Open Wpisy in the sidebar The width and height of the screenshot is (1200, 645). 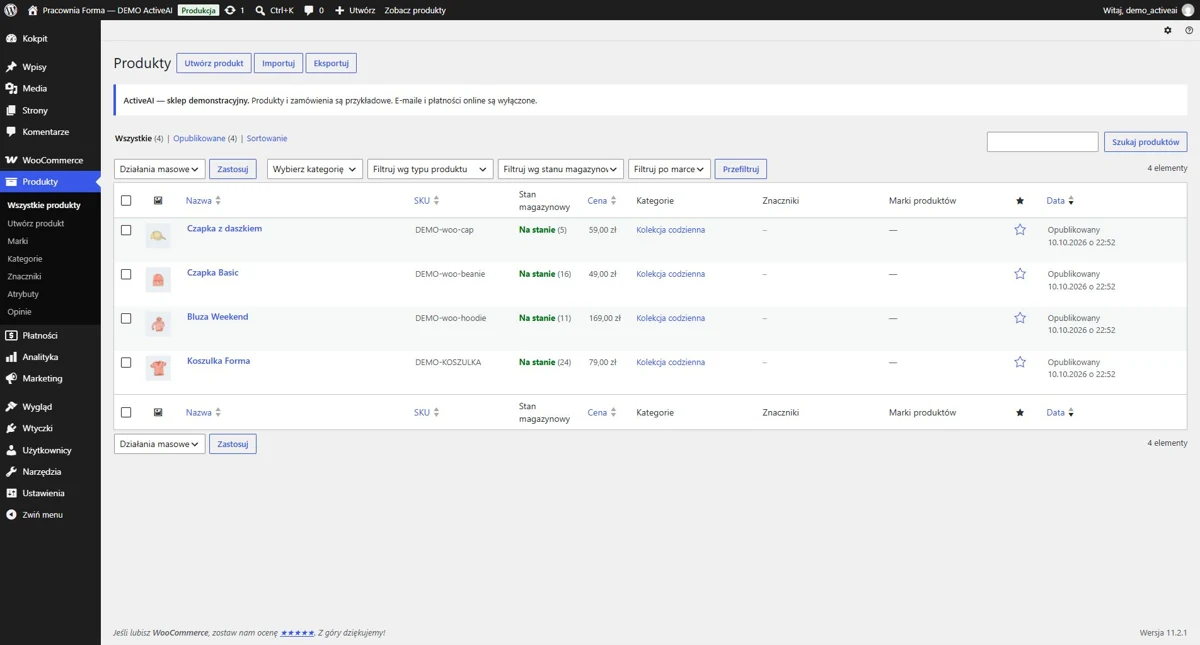50,67
